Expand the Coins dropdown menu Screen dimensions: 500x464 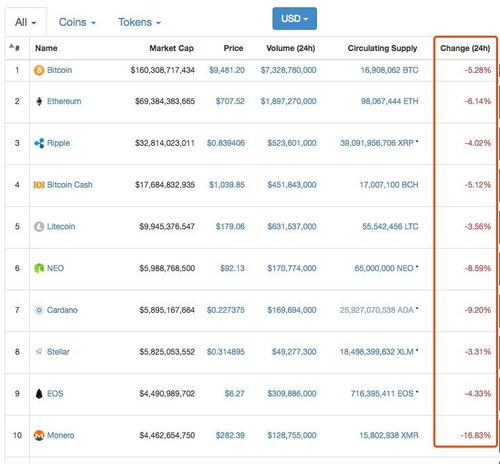[77, 22]
